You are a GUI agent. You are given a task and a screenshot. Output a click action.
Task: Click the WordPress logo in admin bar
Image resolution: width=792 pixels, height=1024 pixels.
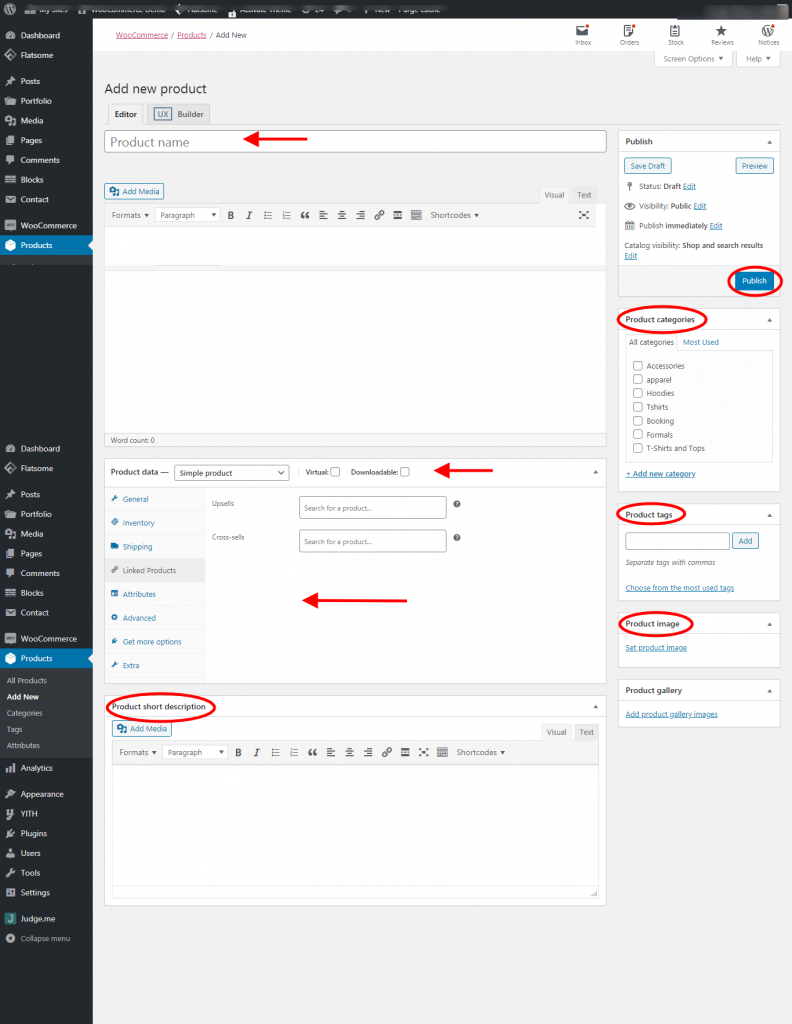9,10
